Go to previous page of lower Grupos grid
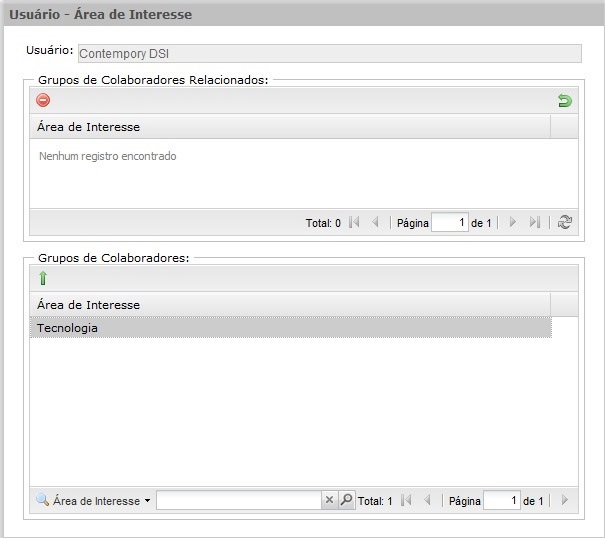The image size is (605, 538). [427, 501]
